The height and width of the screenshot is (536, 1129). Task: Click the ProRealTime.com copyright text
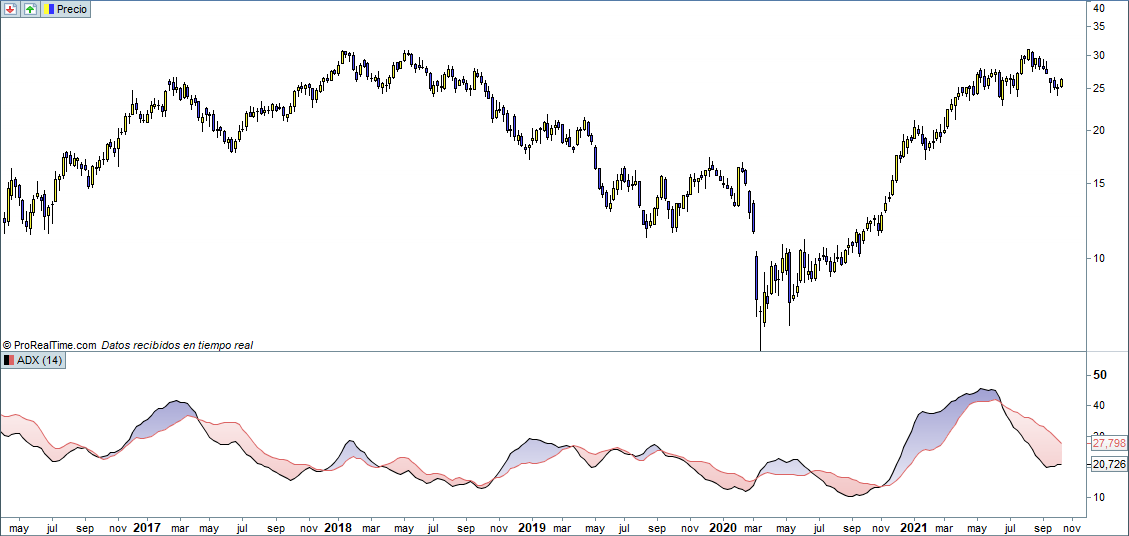coord(49,345)
